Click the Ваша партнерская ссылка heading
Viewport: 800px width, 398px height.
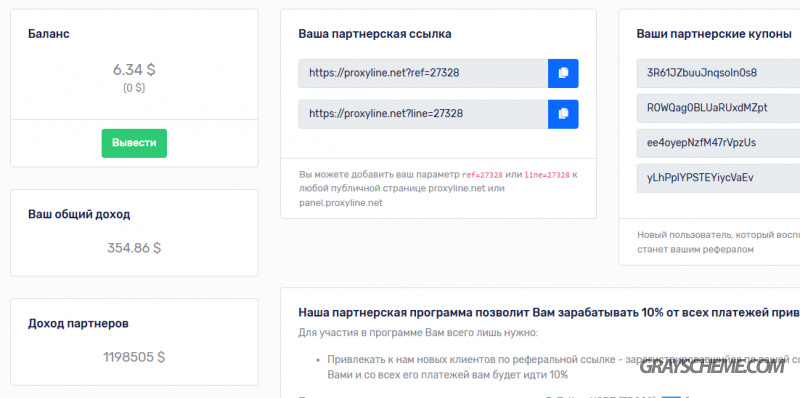(x=375, y=34)
